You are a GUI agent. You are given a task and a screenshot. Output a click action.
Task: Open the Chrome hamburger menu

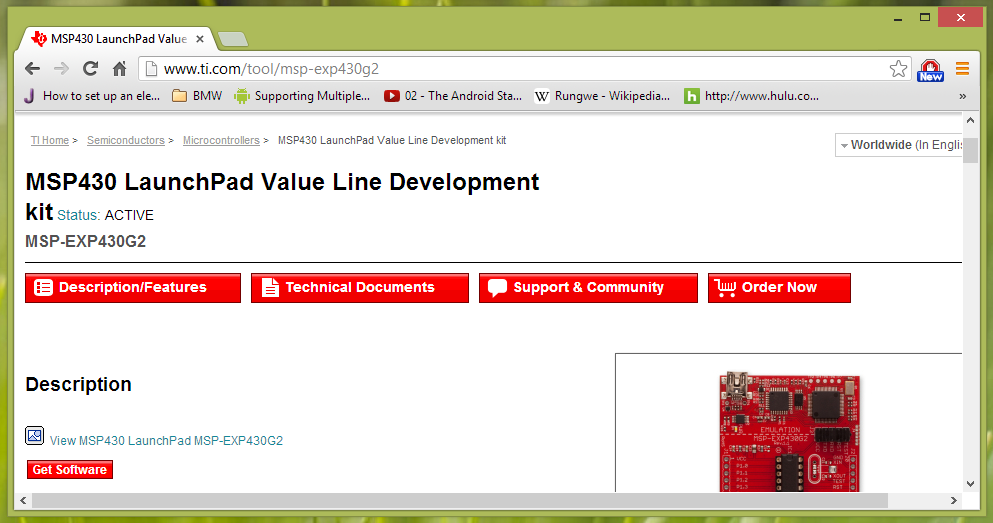click(x=963, y=68)
